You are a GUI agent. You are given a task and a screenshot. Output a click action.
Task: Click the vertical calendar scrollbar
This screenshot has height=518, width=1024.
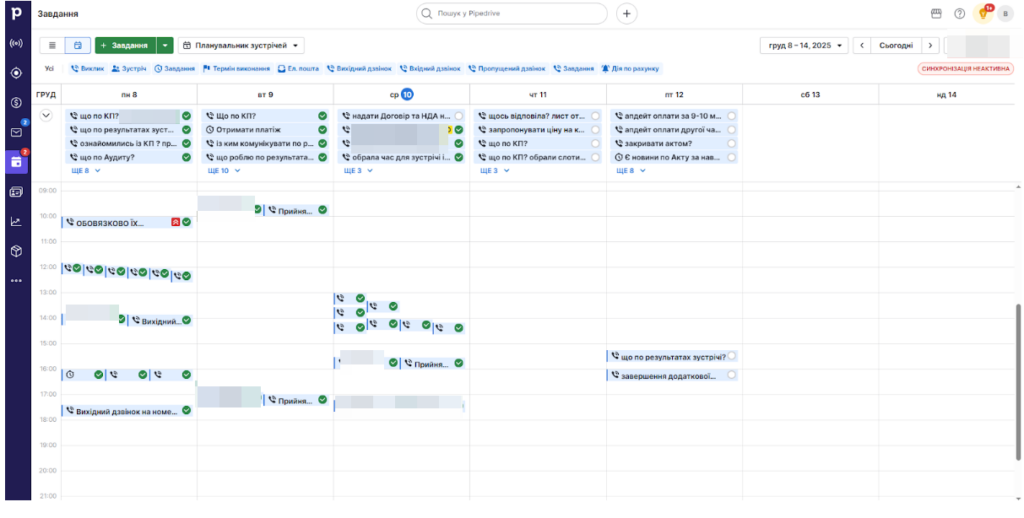[x=1018, y=382]
